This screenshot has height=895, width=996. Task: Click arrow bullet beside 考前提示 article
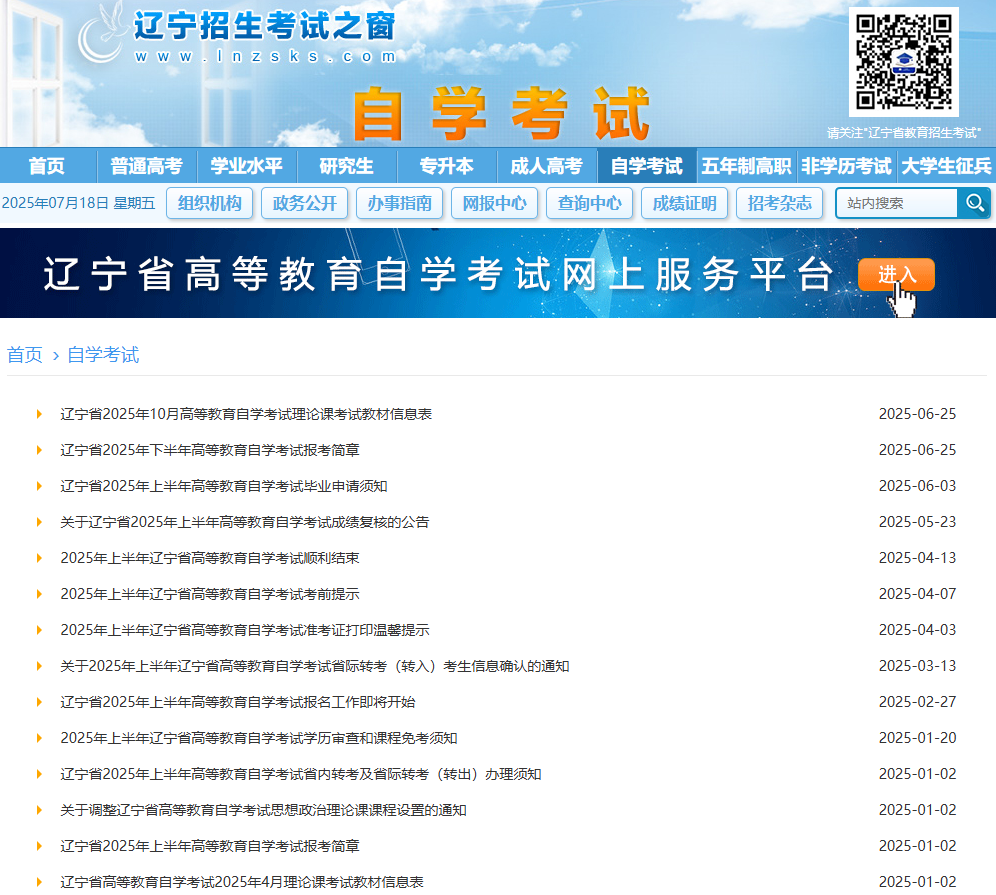(x=39, y=594)
